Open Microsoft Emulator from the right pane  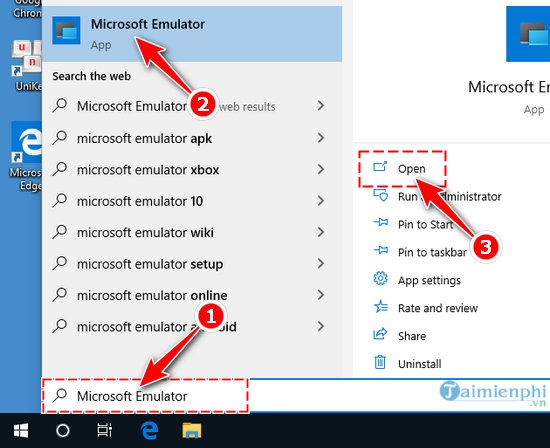click(x=411, y=169)
